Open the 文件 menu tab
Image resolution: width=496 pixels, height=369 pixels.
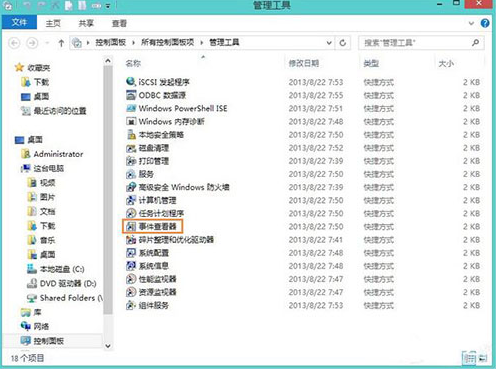pyautogui.click(x=19, y=22)
